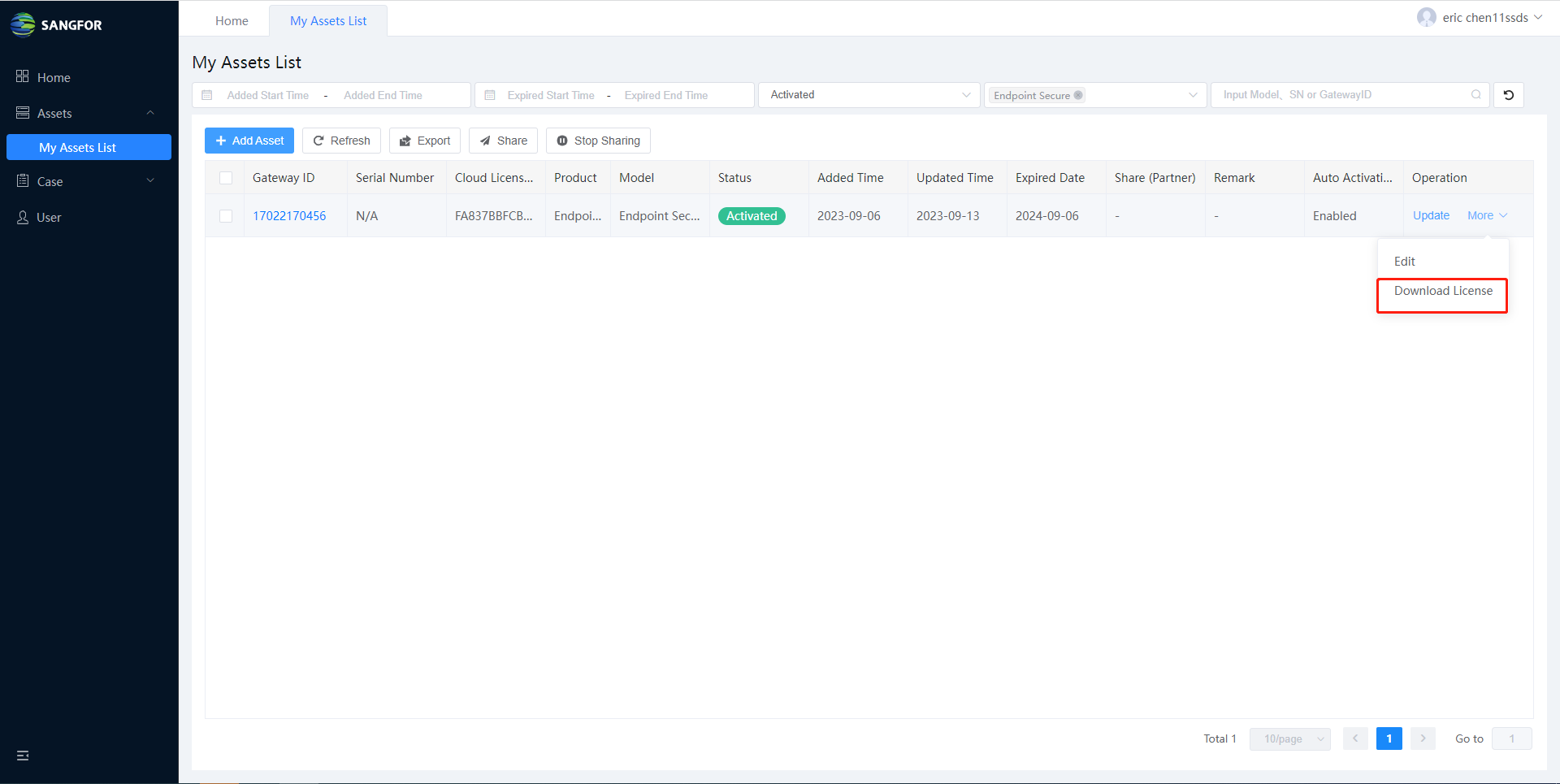Open gateway ID 17022170456 link

click(x=289, y=216)
